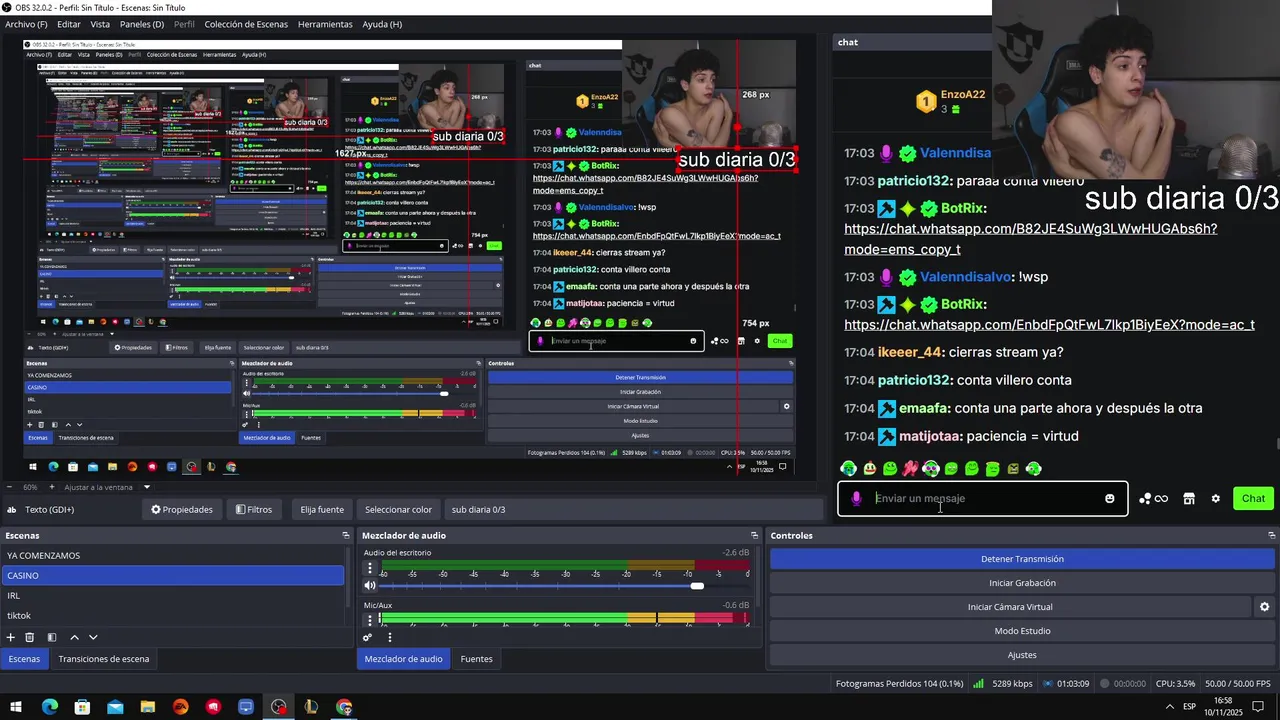Mute Audio del escritorio speaker icon
This screenshot has height=720, width=1280.
pyautogui.click(x=370, y=585)
